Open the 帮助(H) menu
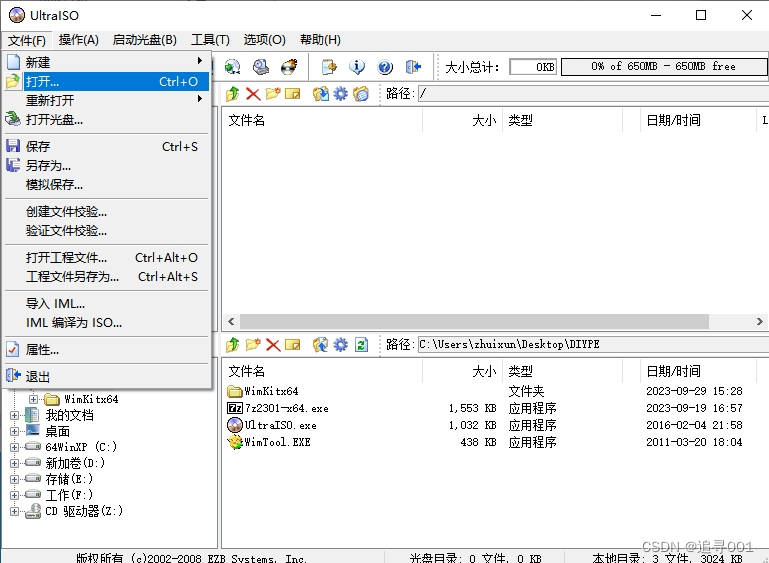 click(320, 40)
